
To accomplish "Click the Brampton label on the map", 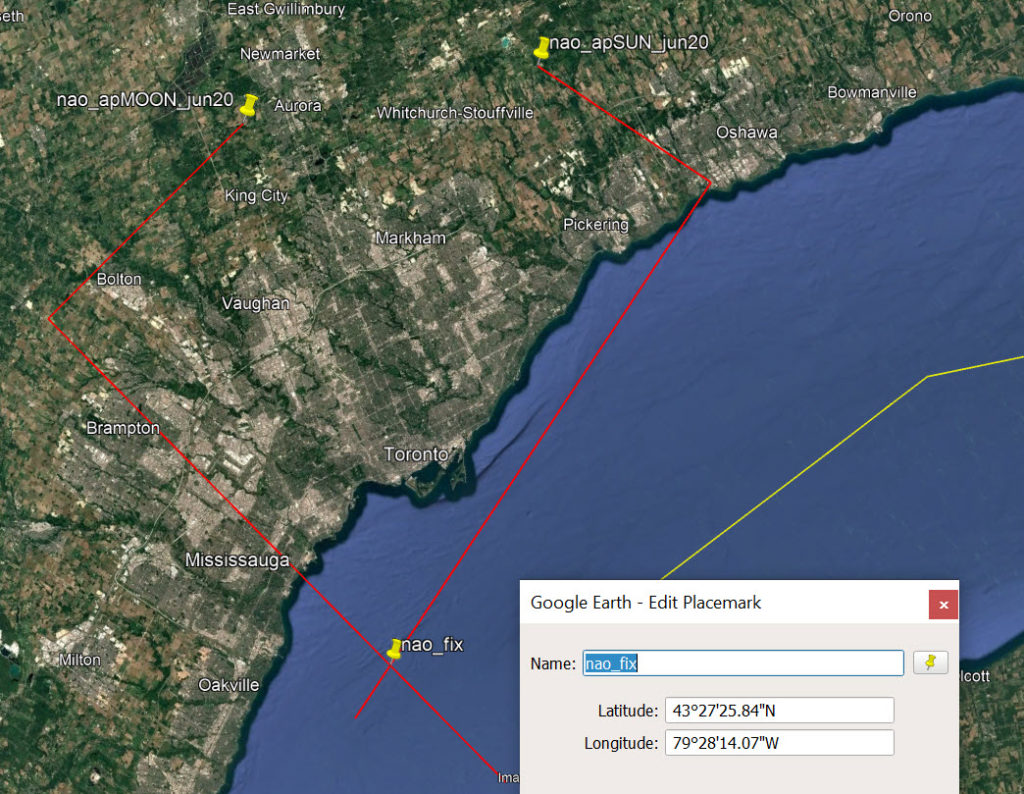I will tap(123, 428).
